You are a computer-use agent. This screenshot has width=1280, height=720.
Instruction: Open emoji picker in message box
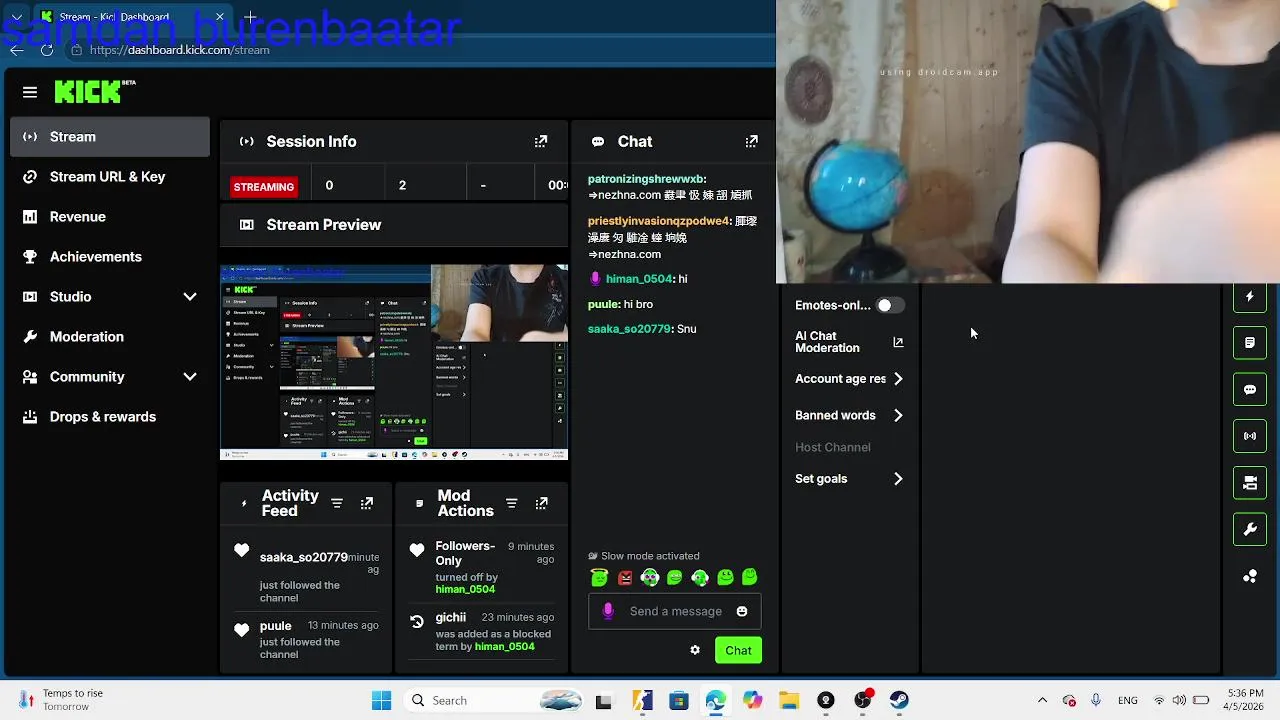742,611
